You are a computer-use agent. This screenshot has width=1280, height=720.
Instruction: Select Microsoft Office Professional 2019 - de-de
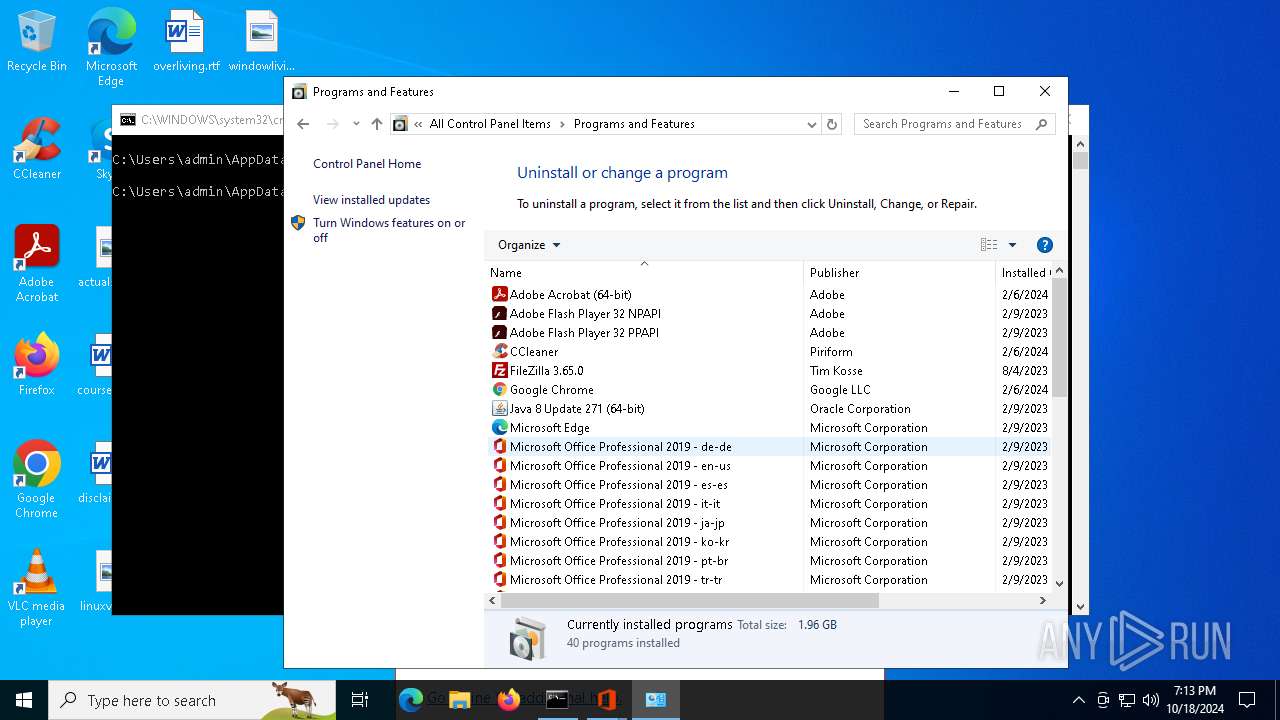click(770, 446)
